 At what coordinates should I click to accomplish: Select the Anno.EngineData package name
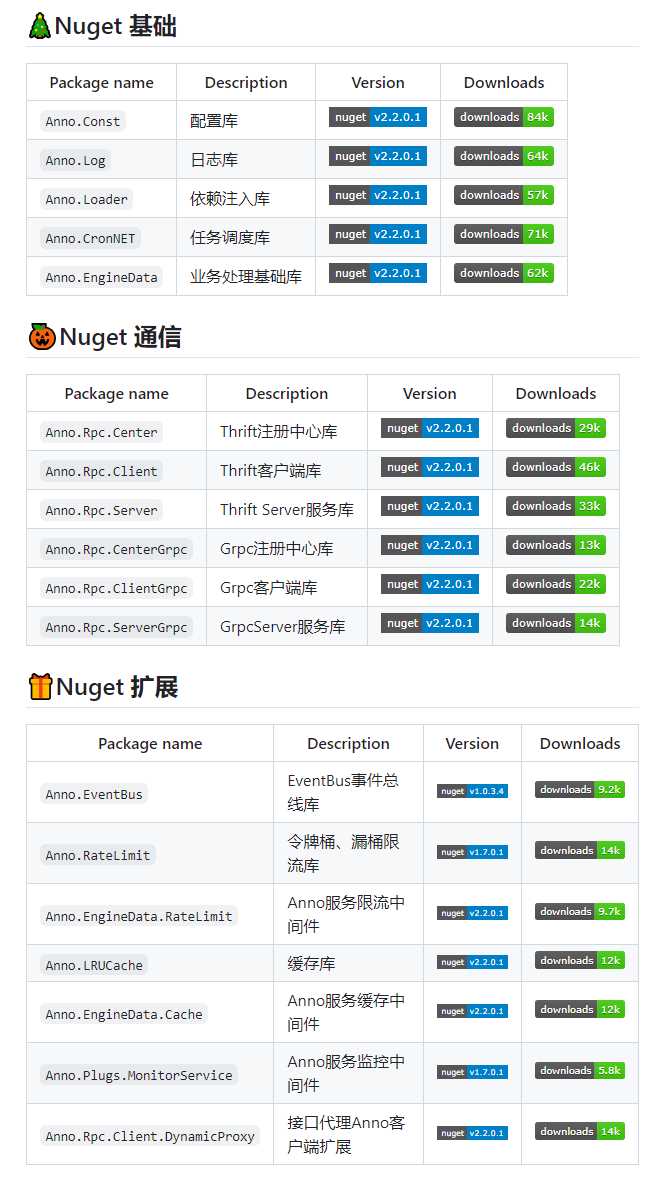tap(102, 277)
